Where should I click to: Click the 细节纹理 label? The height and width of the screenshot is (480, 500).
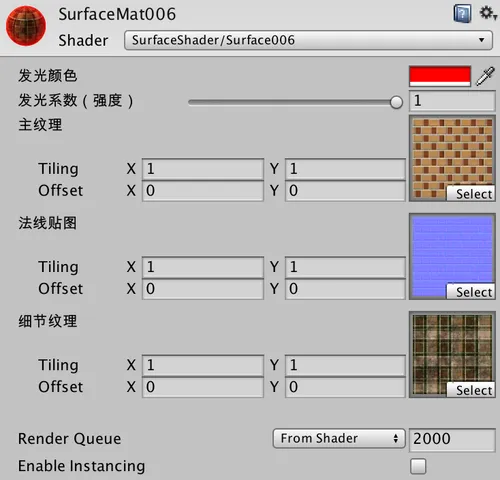coord(48,321)
